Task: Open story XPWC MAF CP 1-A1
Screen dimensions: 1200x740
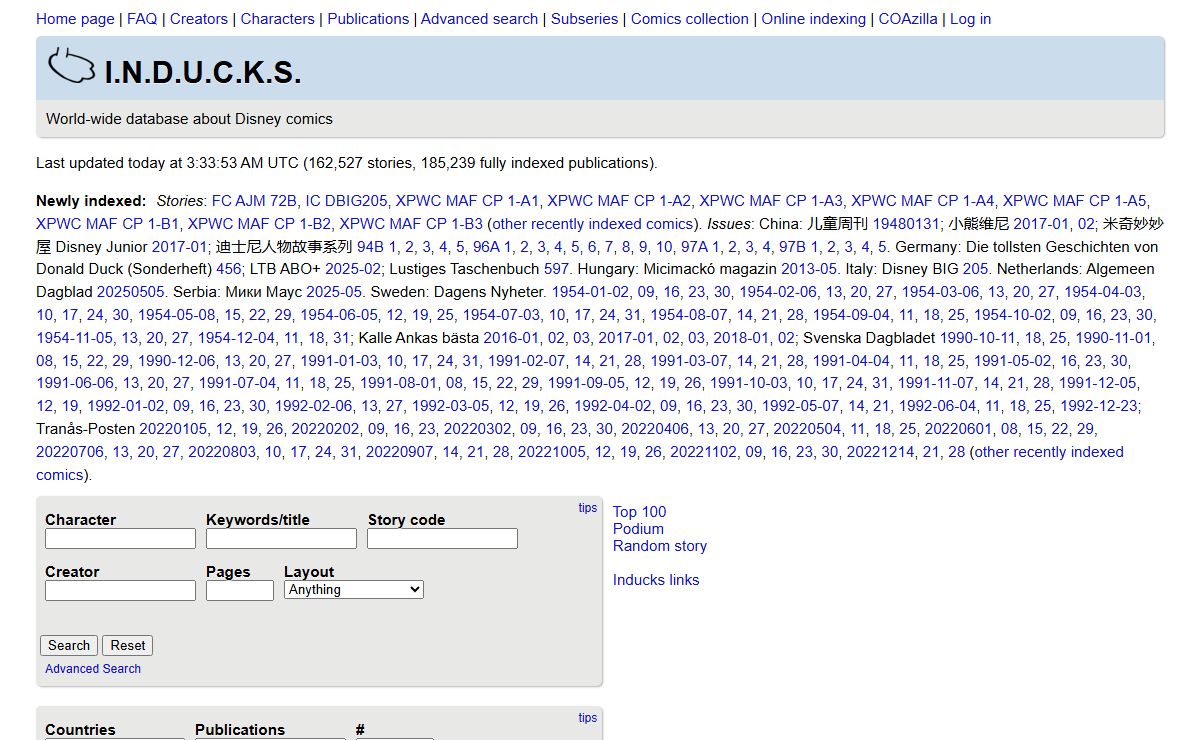Action: [467, 200]
